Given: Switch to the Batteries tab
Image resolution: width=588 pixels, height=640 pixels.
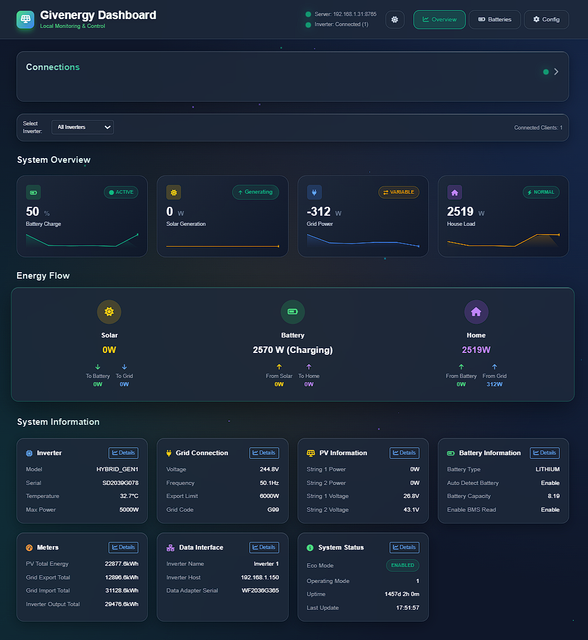Looking at the screenshot, I should click(495, 20).
